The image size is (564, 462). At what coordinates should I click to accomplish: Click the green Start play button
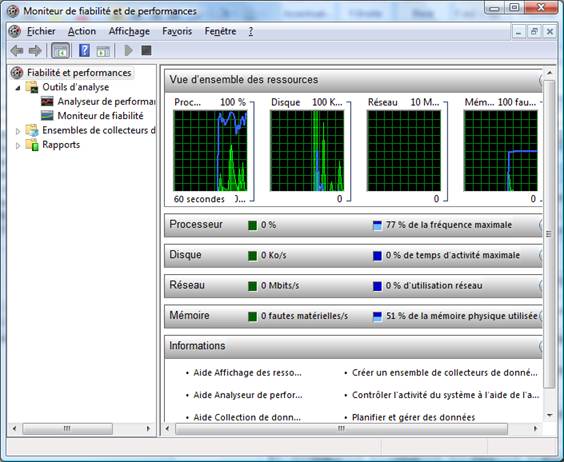click(x=128, y=50)
